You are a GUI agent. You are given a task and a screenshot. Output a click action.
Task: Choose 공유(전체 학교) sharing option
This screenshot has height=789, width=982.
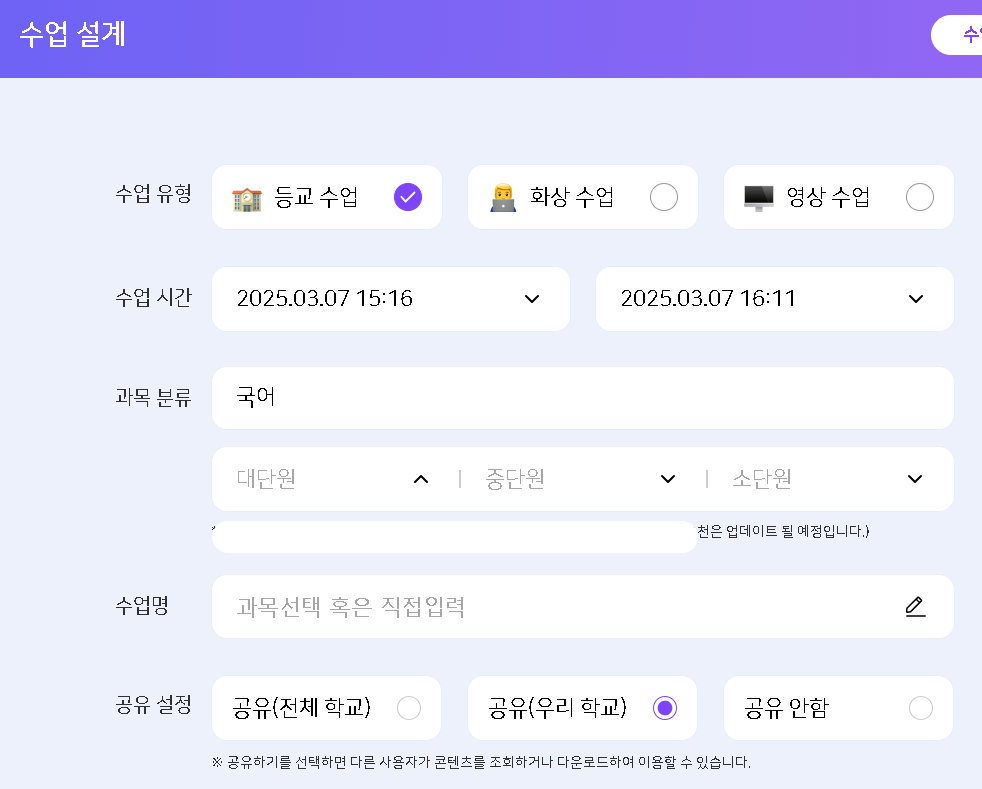click(409, 708)
